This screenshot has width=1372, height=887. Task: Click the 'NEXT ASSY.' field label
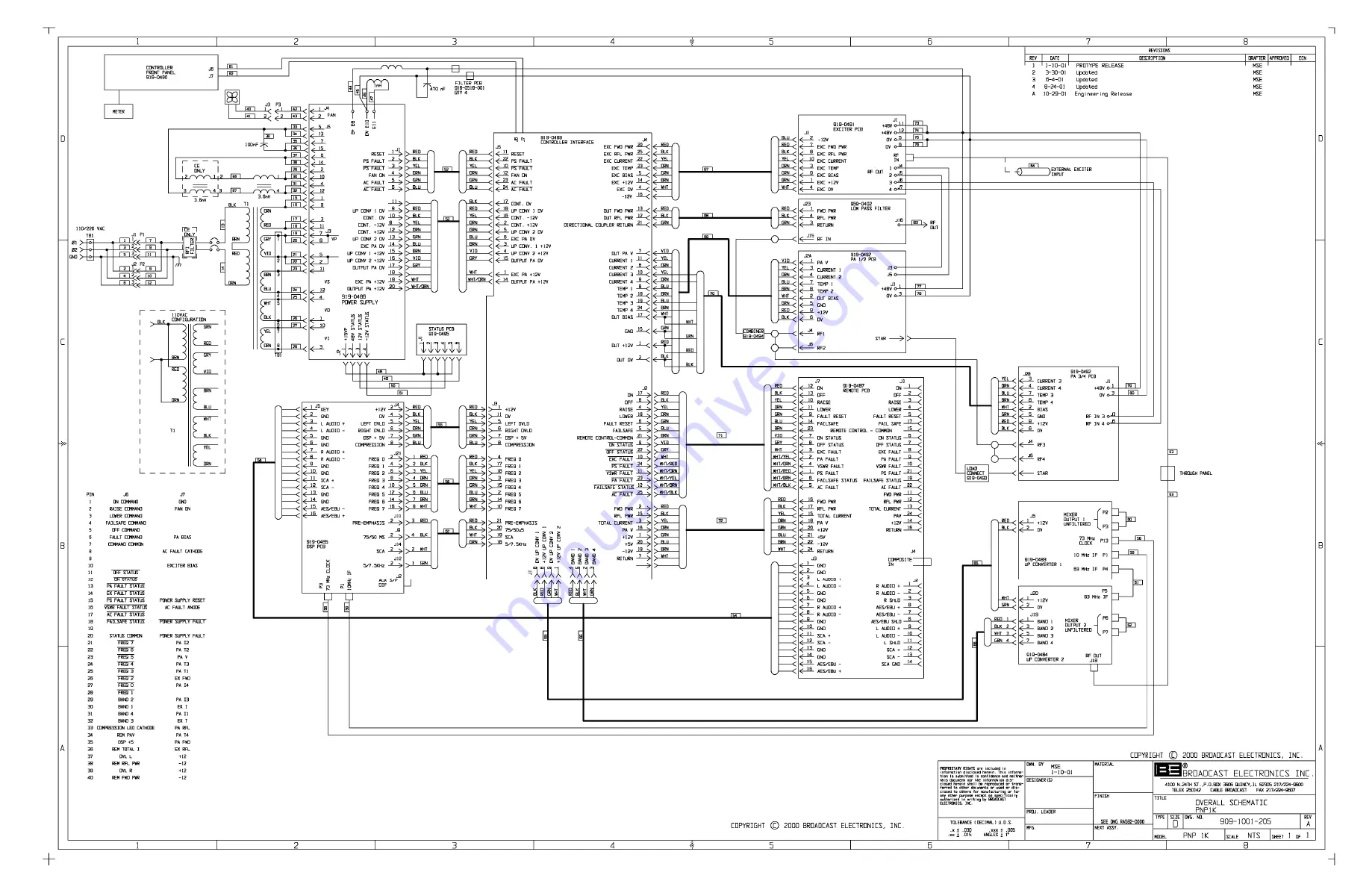coord(1106,828)
